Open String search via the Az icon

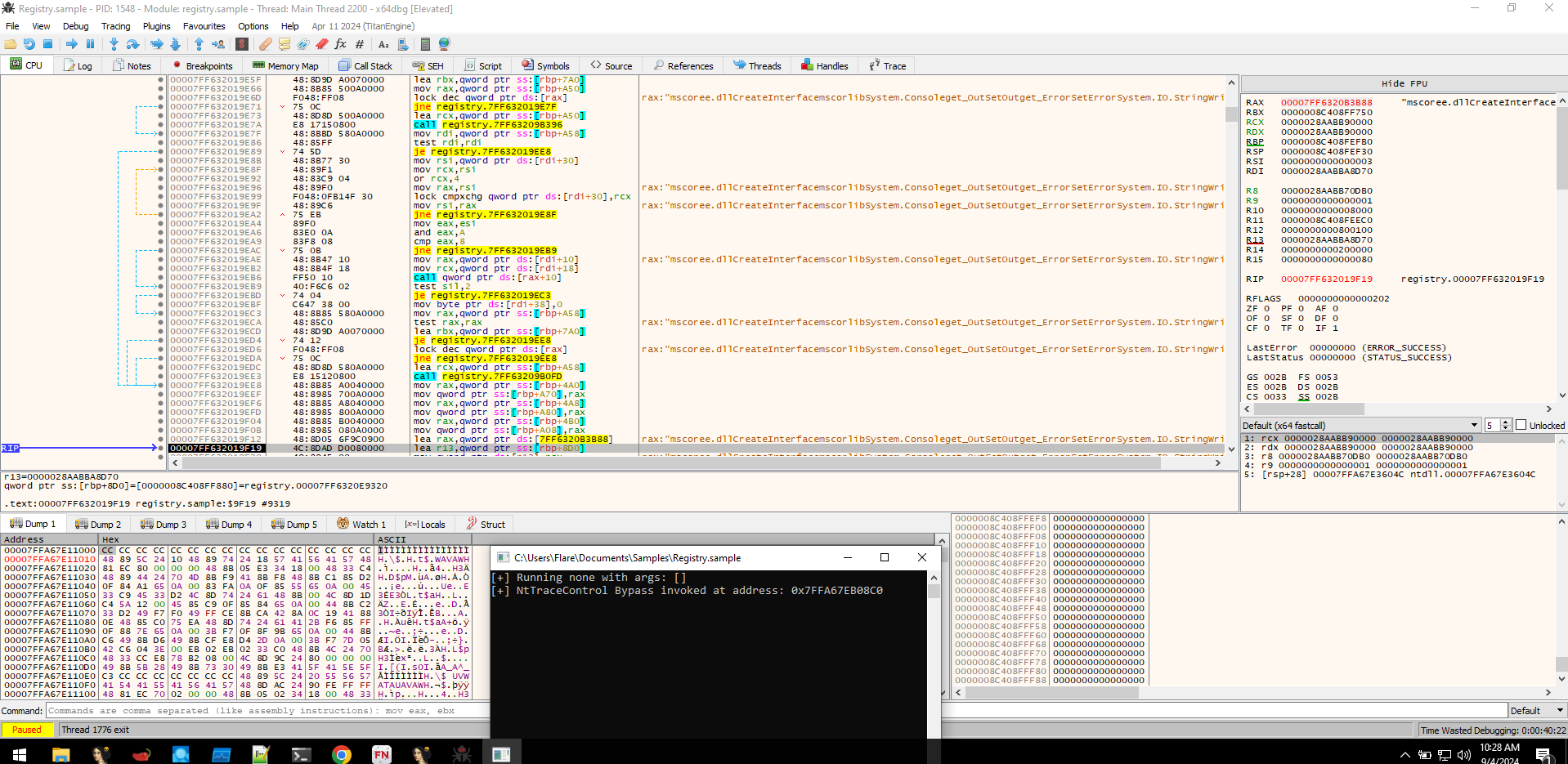383,44
